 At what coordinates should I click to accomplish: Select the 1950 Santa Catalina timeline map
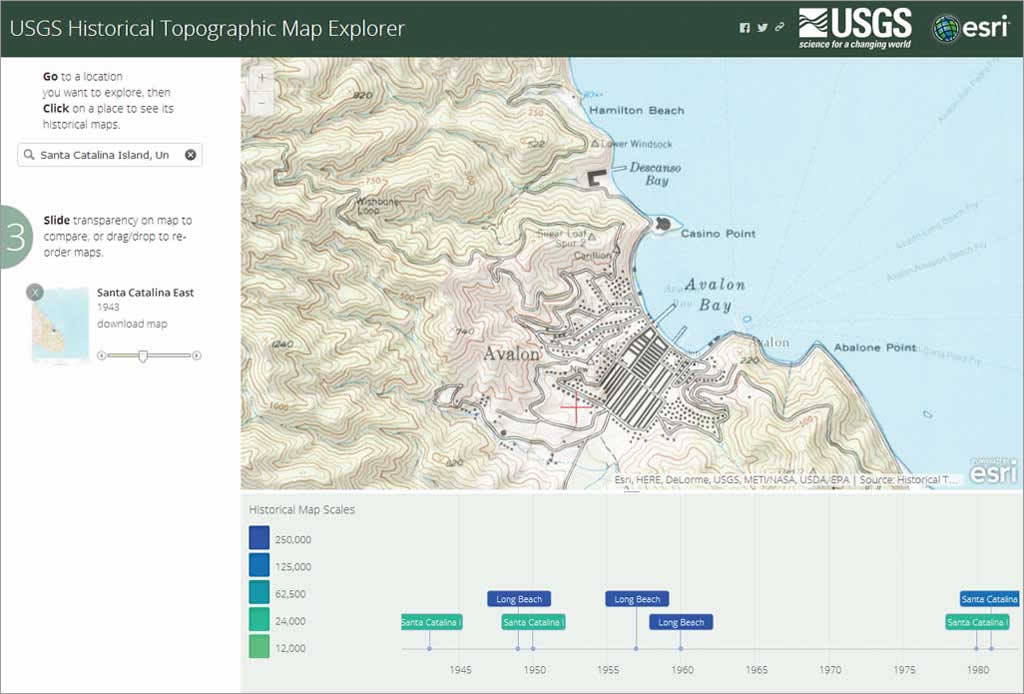pos(533,622)
